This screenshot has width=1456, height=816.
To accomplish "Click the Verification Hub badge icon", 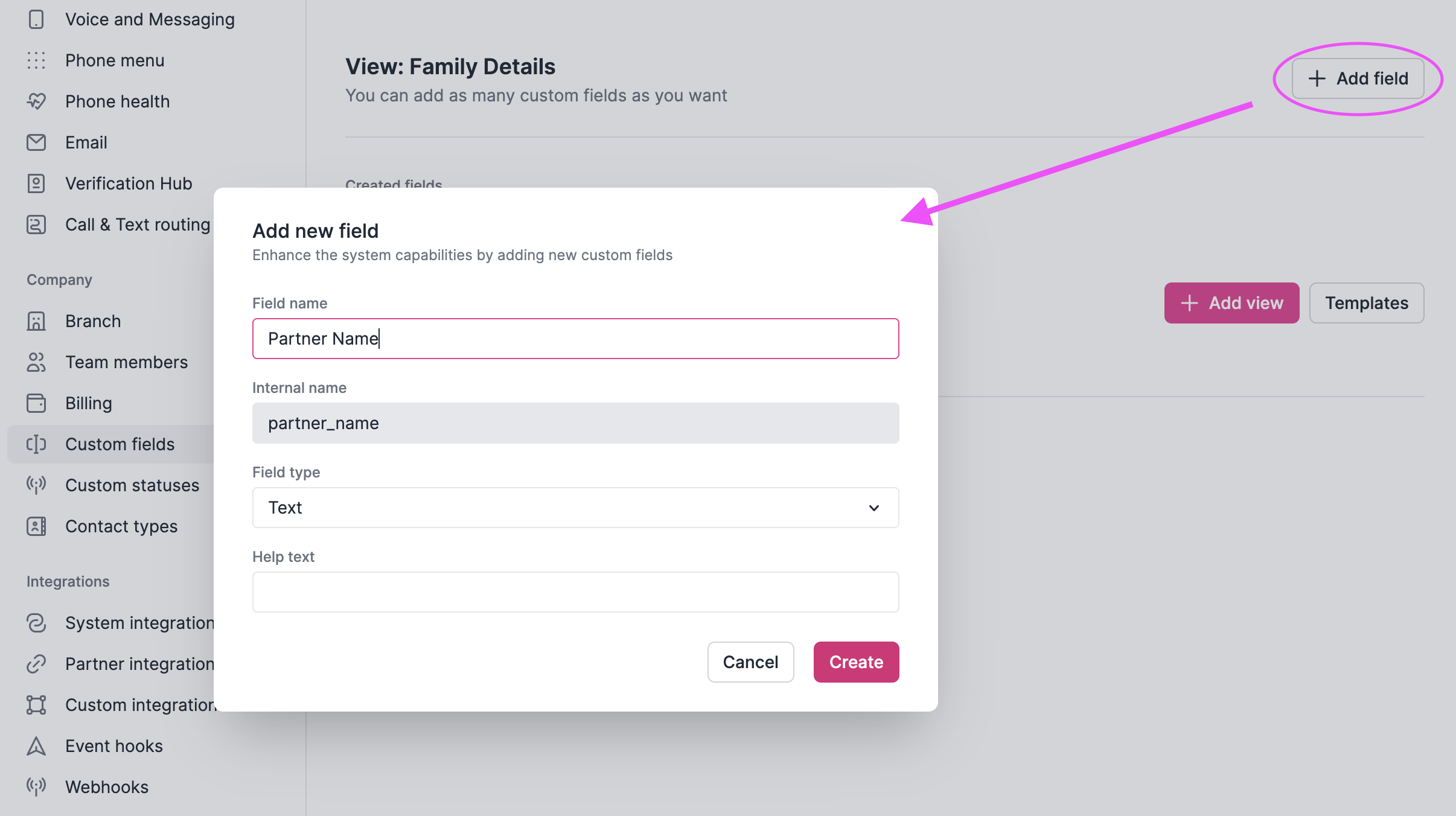I will (x=36, y=183).
